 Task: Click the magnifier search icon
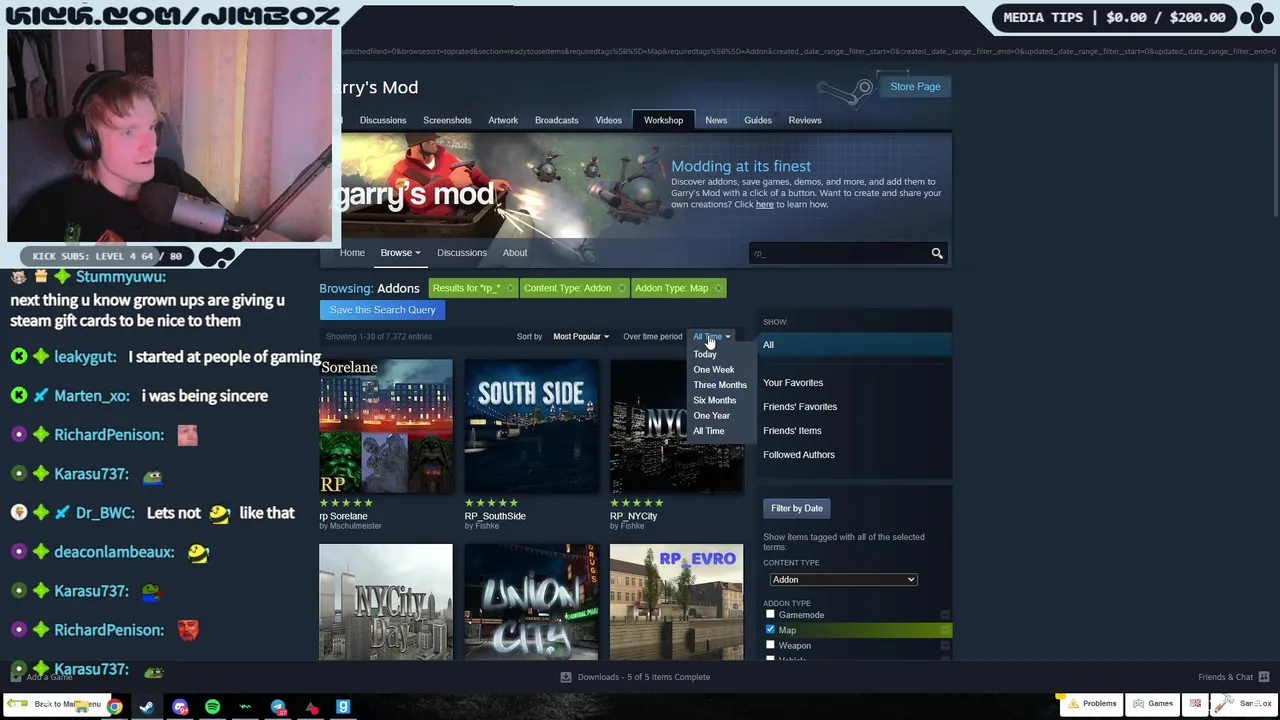(x=937, y=253)
